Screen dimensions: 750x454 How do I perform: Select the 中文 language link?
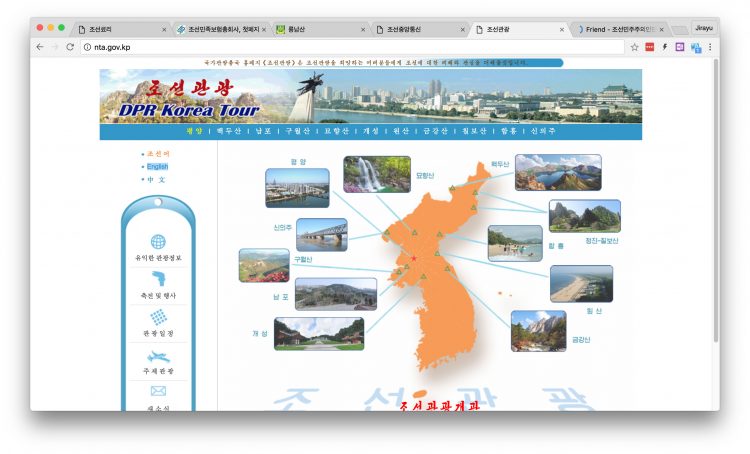pos(156,179)
